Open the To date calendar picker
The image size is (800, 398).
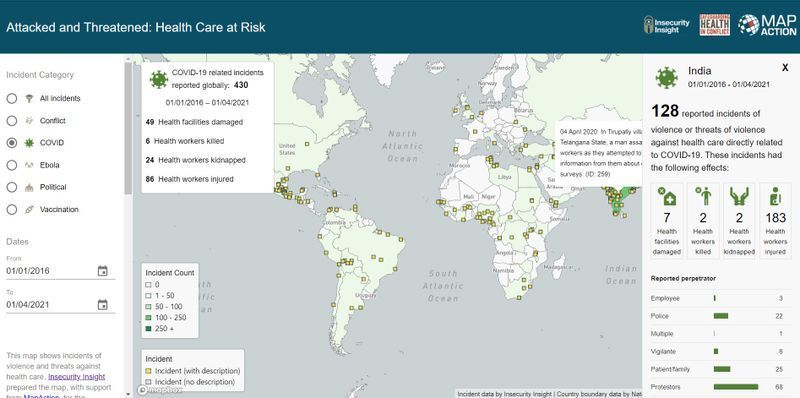(103, 305)
